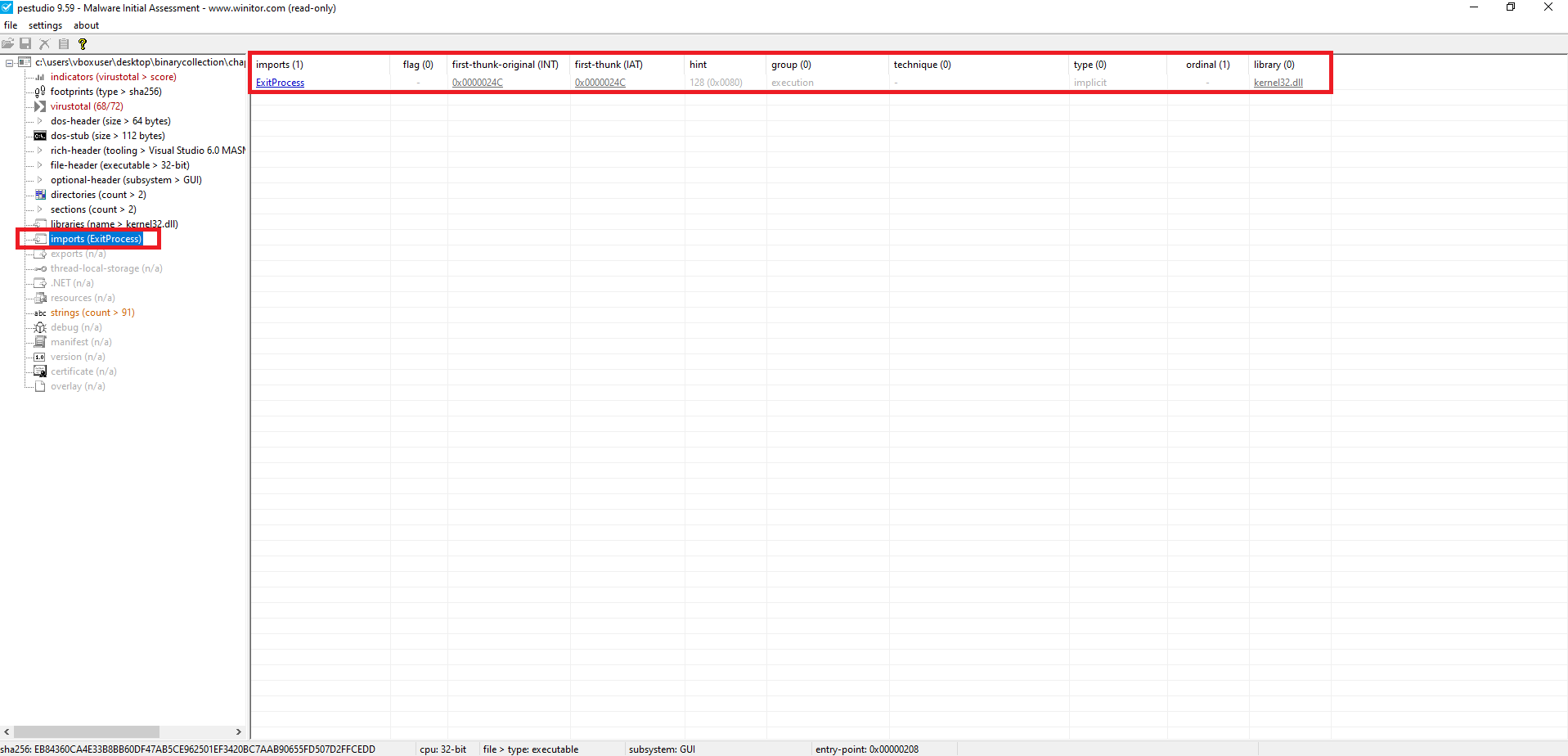
Task: Click the abc strings icon
Action: [39, 313]
